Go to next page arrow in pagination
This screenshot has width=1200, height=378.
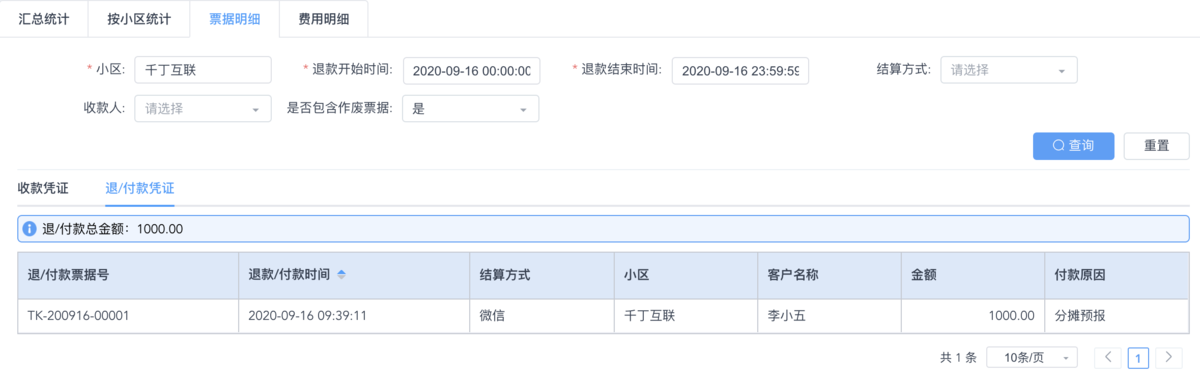(1168, 357)
